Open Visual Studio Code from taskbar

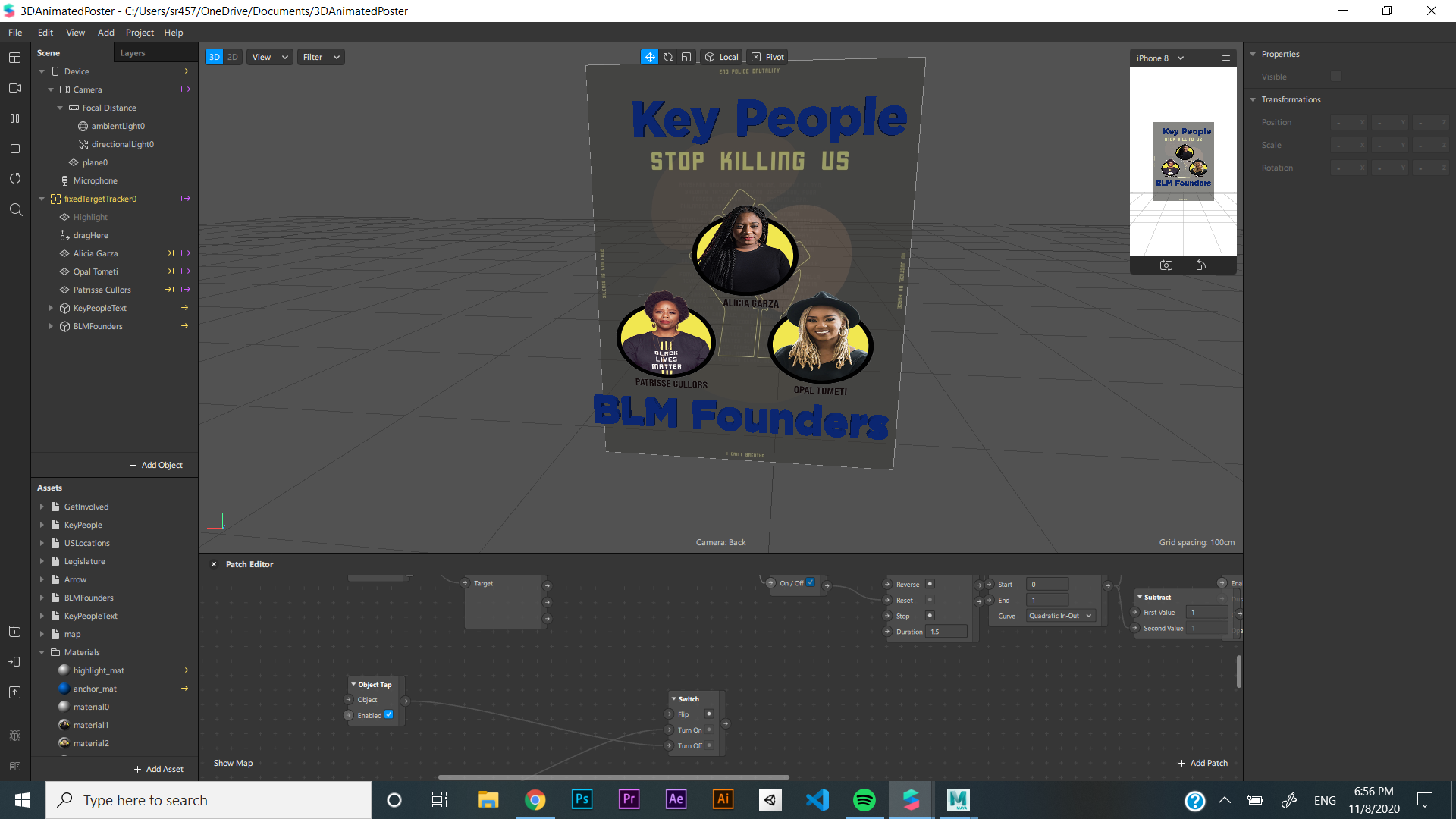(x=817, y=800)
